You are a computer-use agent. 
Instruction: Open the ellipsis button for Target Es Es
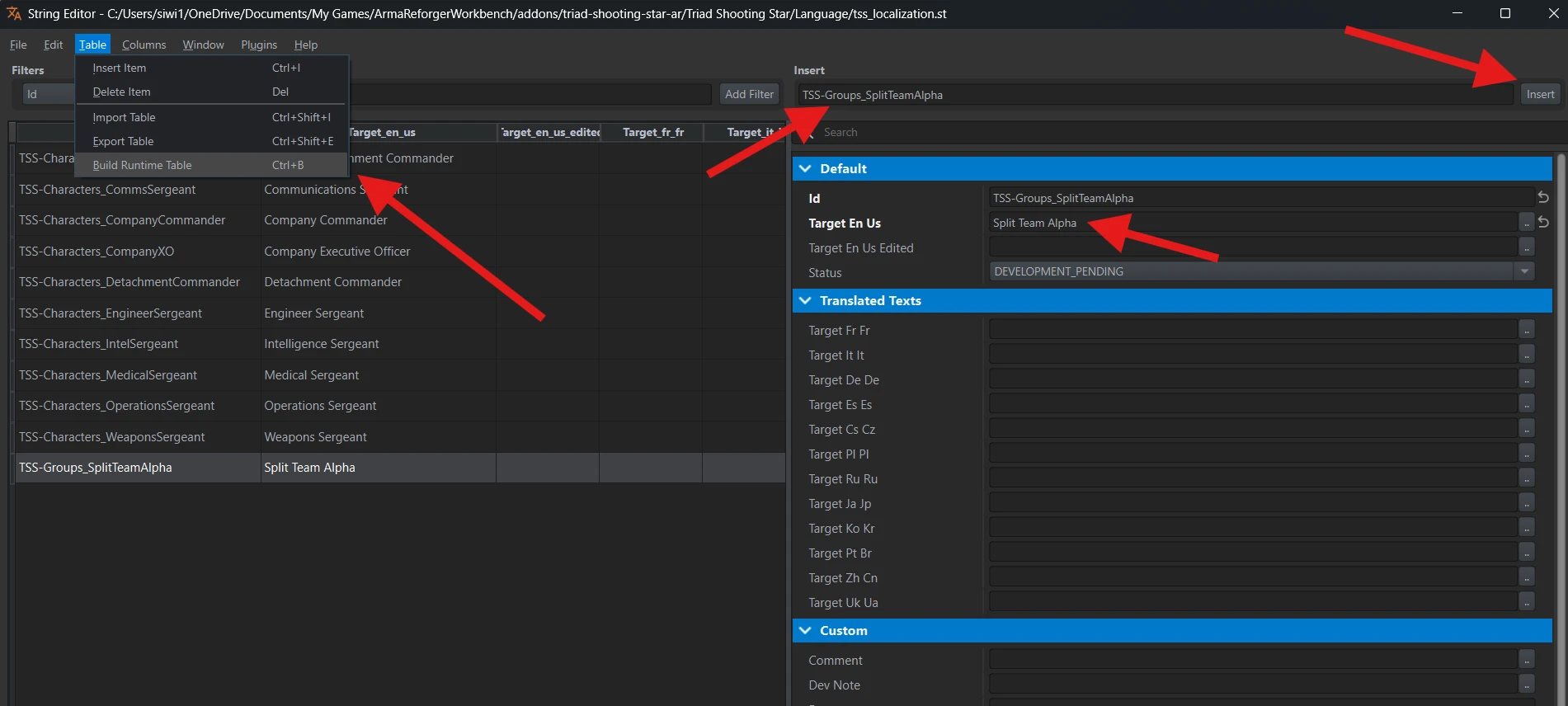coord(1527,404)
